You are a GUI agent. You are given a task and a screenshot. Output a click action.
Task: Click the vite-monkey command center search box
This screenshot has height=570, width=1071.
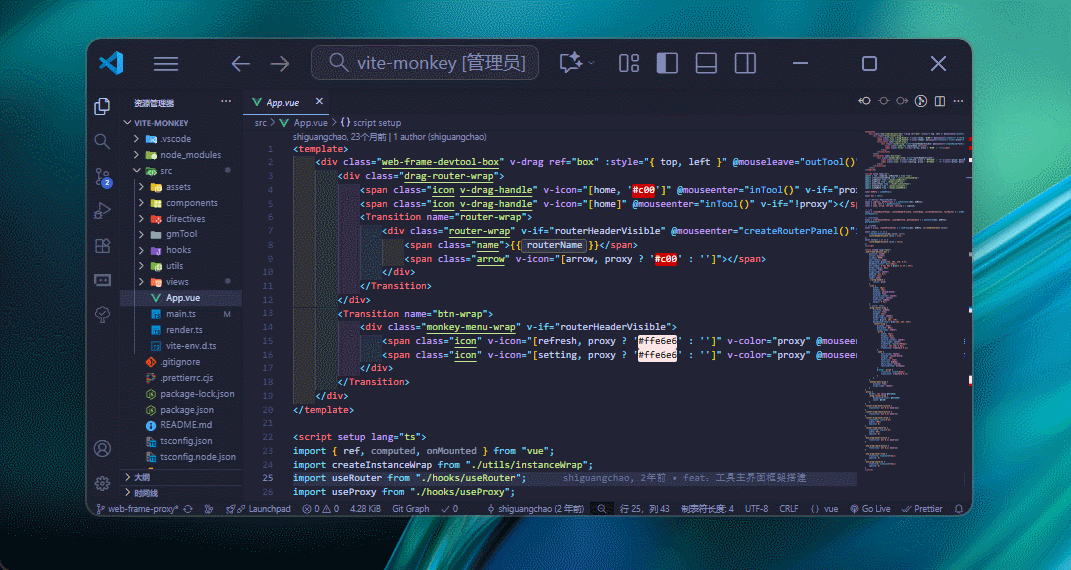[x=425, y=63]
